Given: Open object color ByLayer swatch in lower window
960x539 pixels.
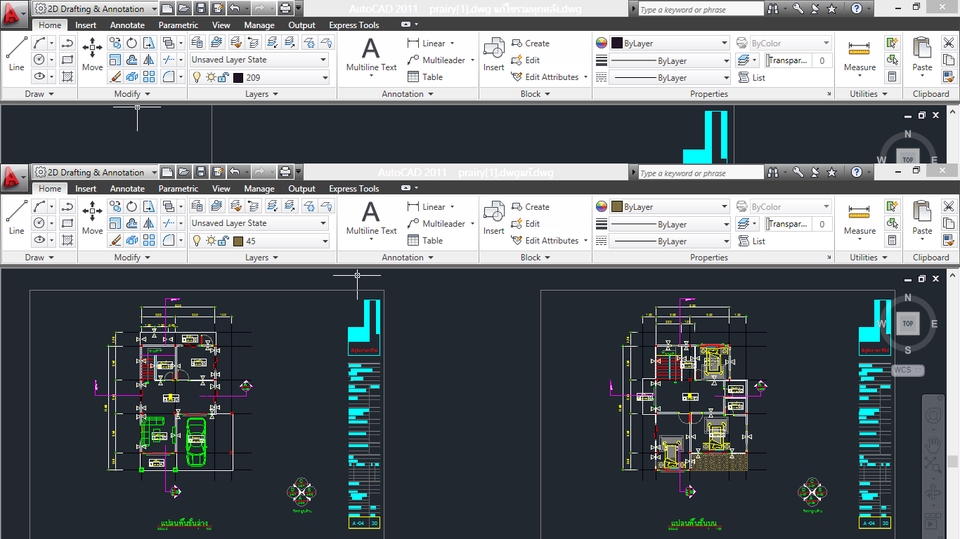Looking at the screenshot, I should [617, 206].
